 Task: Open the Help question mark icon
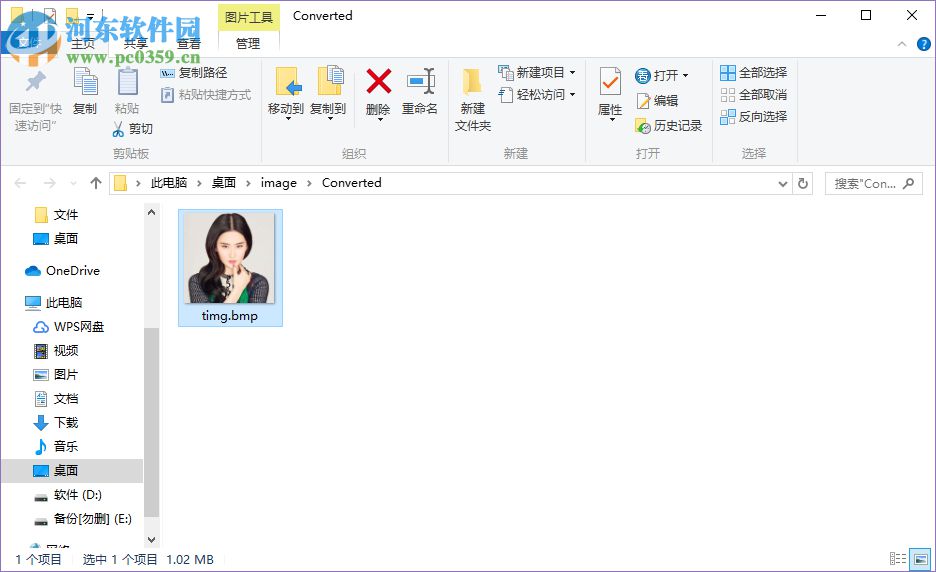point(923,44)
